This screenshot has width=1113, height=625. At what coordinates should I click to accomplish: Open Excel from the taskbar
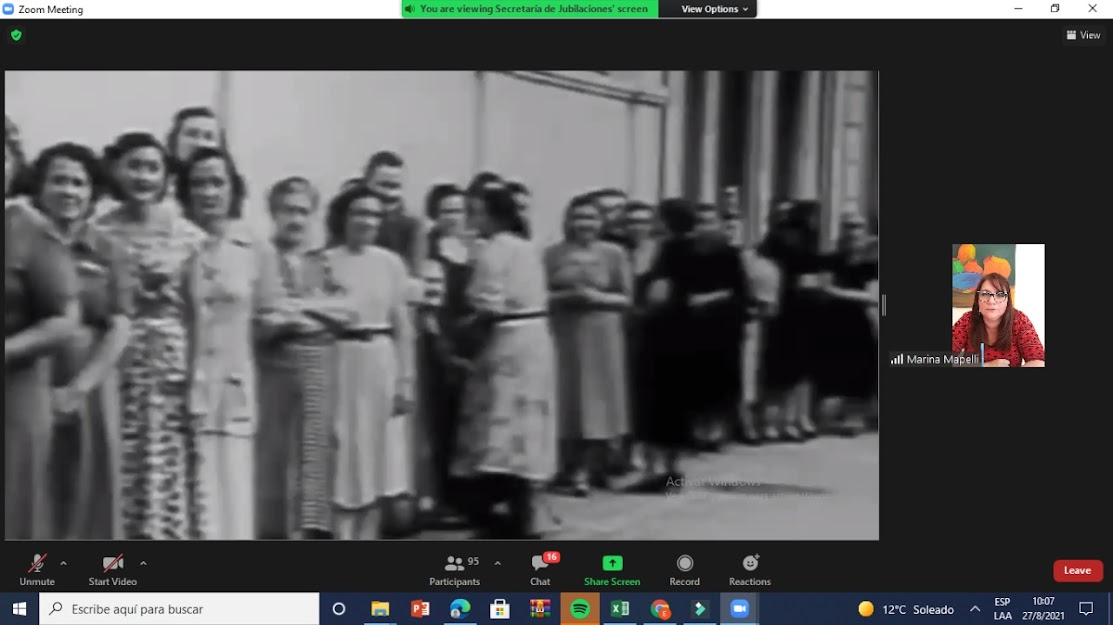pos(620,609)
